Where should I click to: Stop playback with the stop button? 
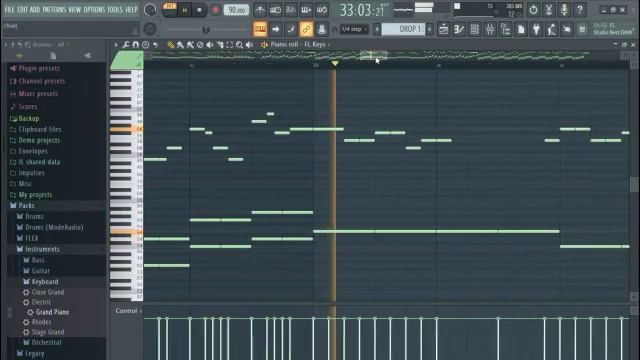(199, 10)
